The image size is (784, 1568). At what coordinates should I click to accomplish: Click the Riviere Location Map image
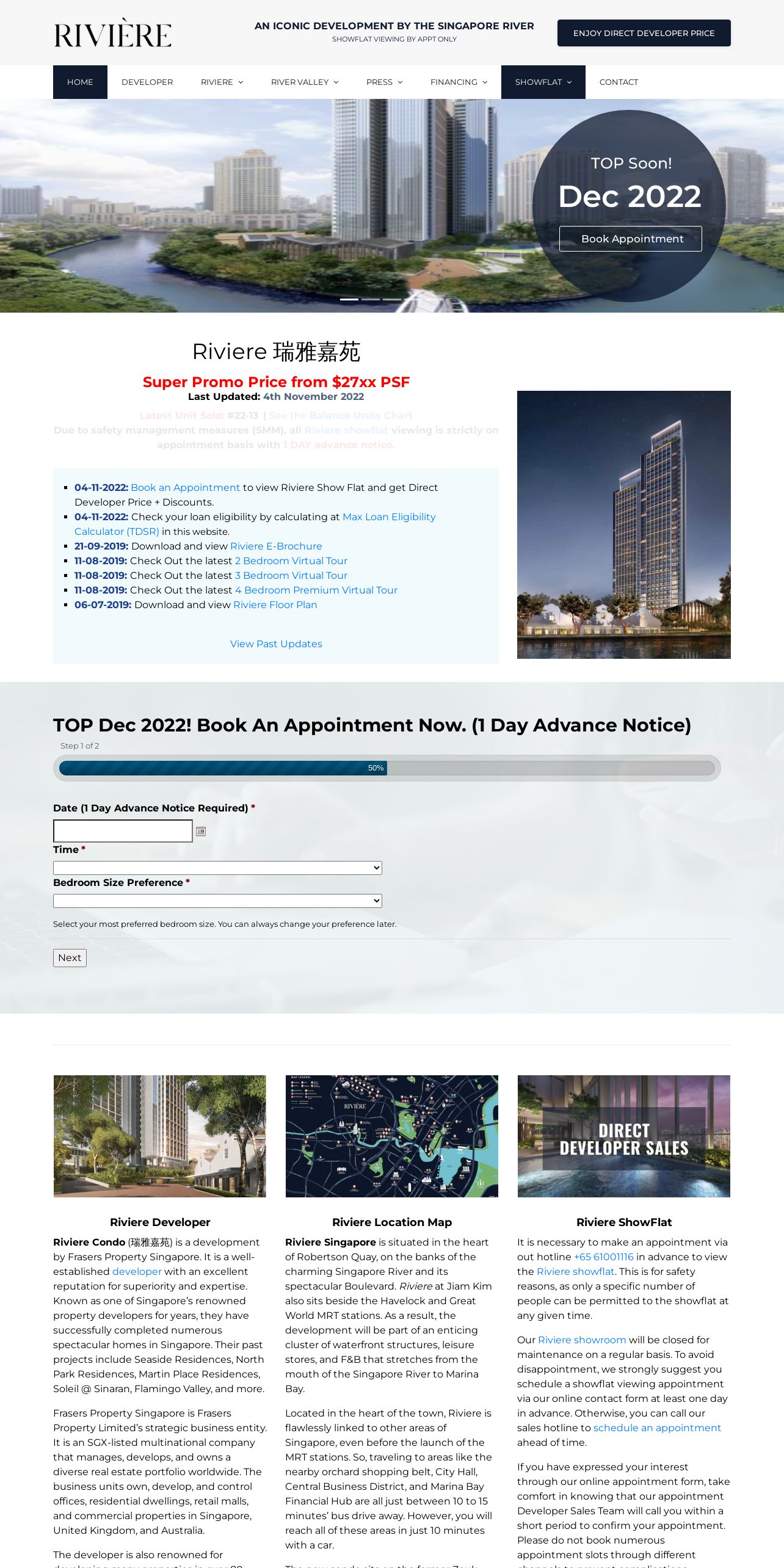[392, 1136]
